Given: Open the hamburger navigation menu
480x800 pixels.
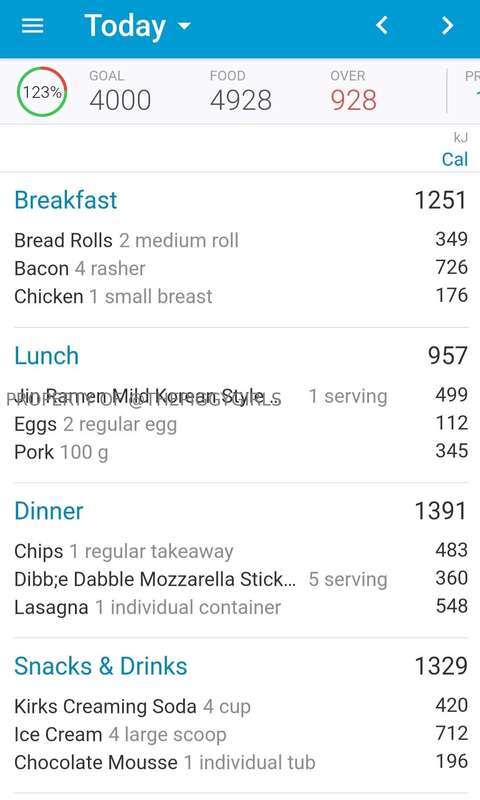Looking at the screenshot, I should click(x=32, y=26).
